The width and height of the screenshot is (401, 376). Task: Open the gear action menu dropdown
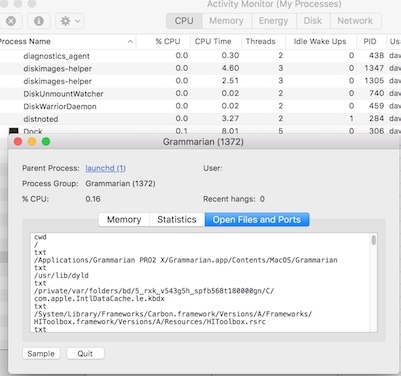pos(69,21)
